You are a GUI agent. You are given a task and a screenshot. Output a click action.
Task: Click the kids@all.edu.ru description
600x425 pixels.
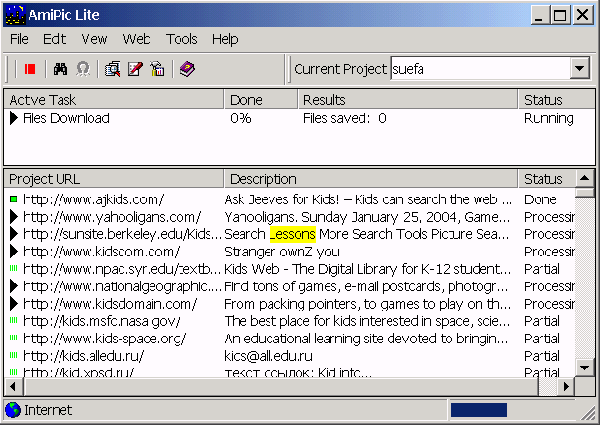pos(269,356)
